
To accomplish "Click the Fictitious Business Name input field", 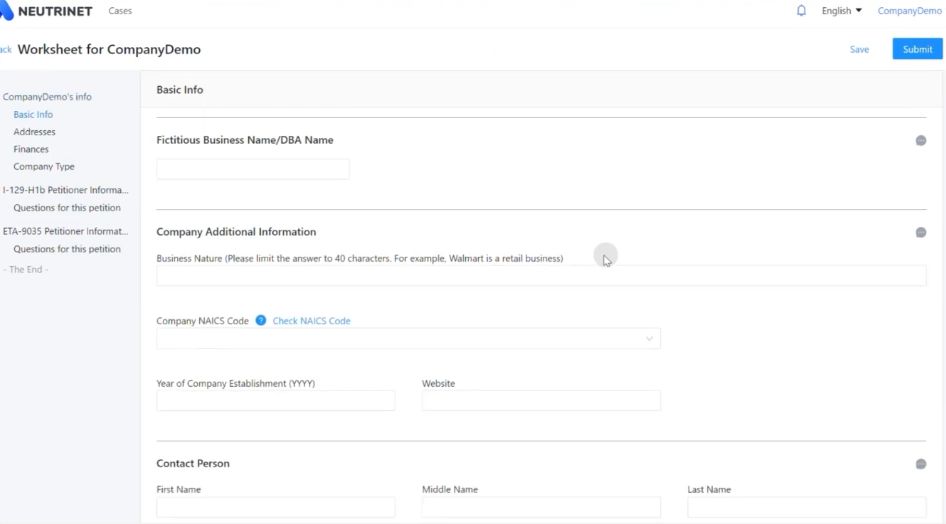I will (253, 169).
